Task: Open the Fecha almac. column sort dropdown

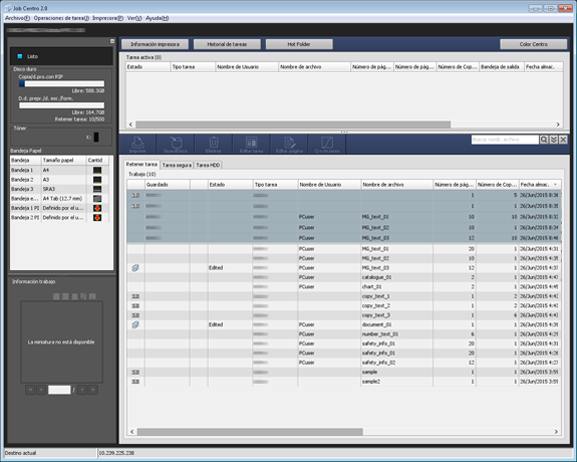Action: point(555,184)
